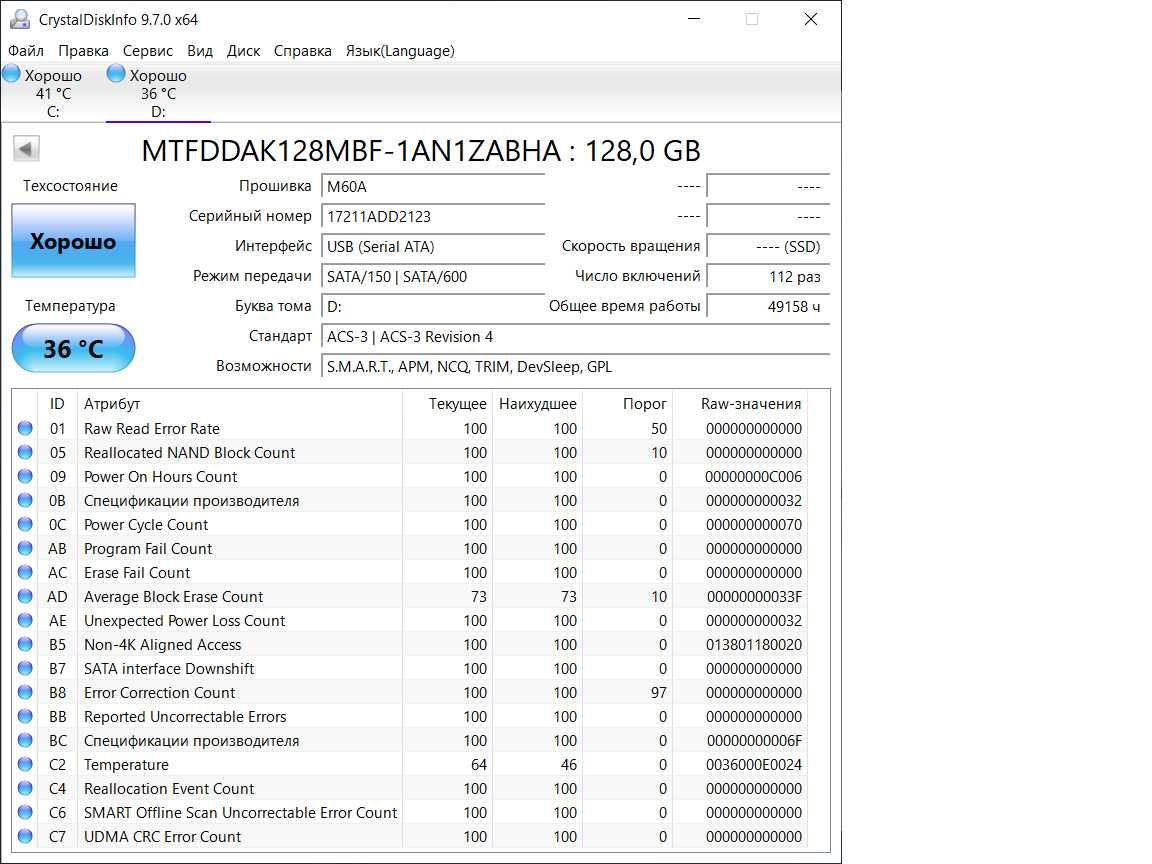Click status orb for Erase Fail Count
The width and height of the screenshot is (1152, 864).
click(25, 572)
